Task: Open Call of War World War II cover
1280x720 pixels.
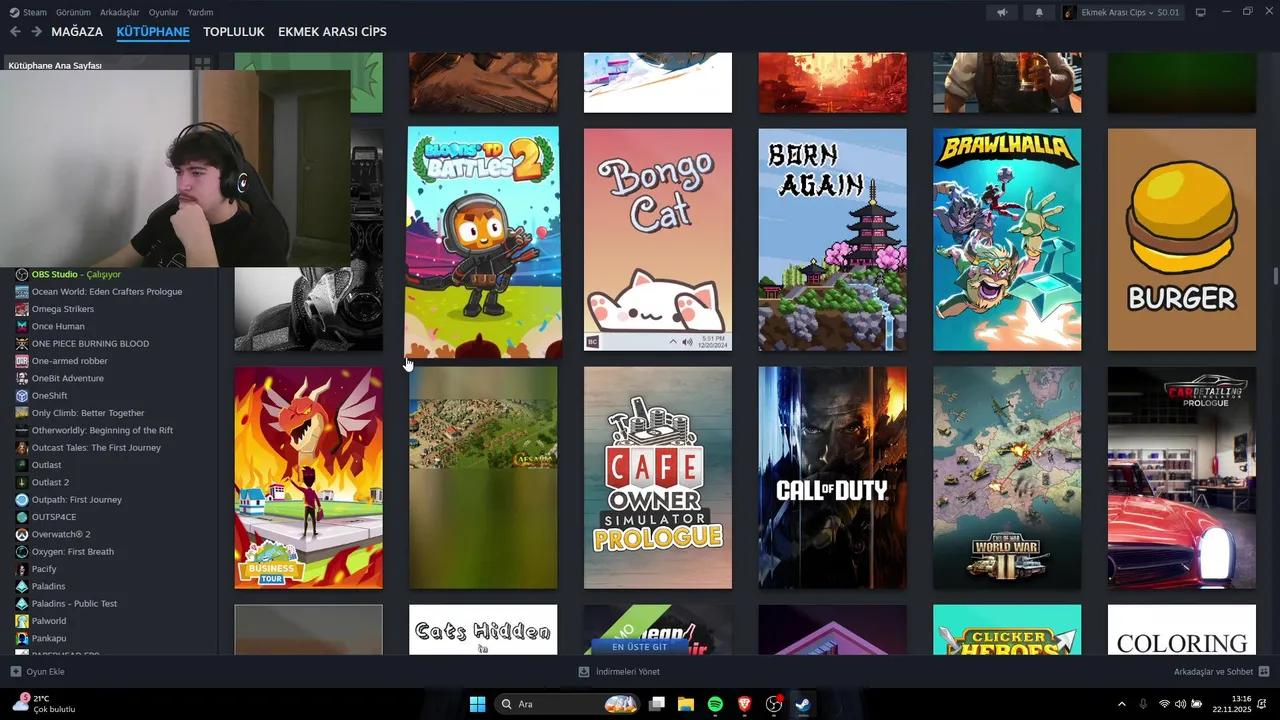Action: click(x=1007, y=478)
